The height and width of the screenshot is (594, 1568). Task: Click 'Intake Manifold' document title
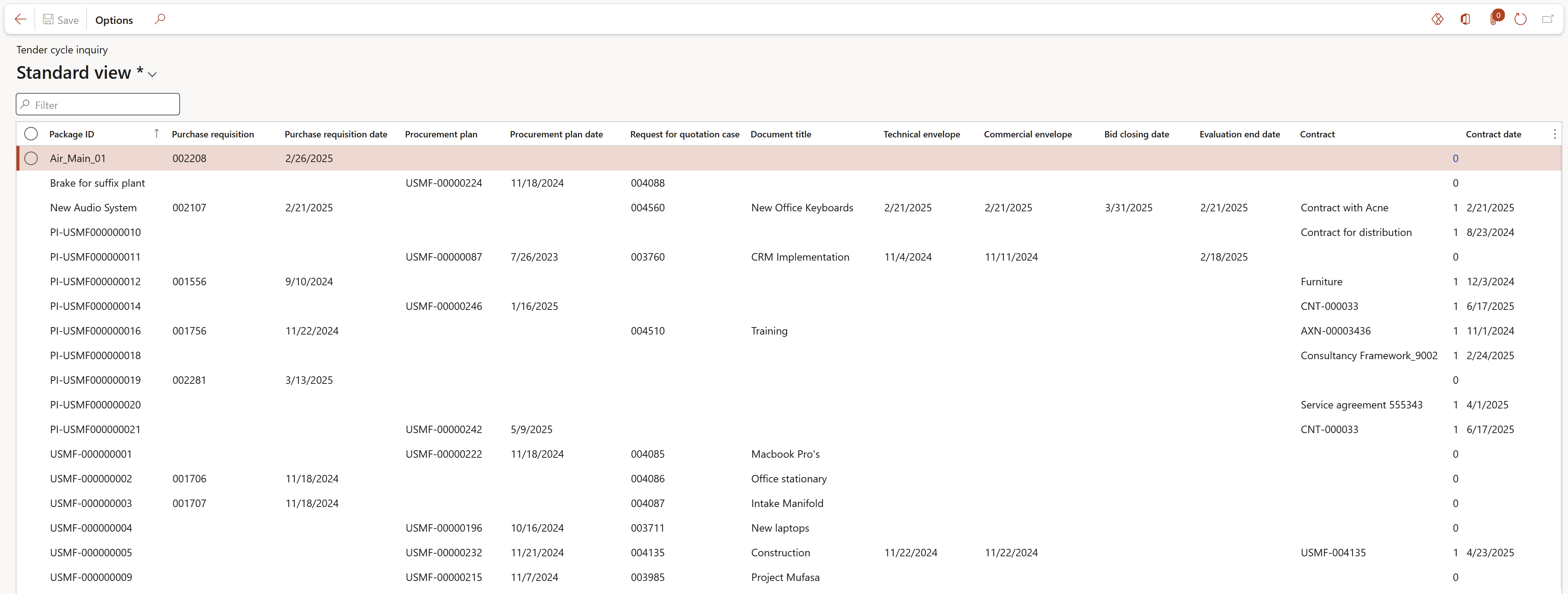coord(787,503)
